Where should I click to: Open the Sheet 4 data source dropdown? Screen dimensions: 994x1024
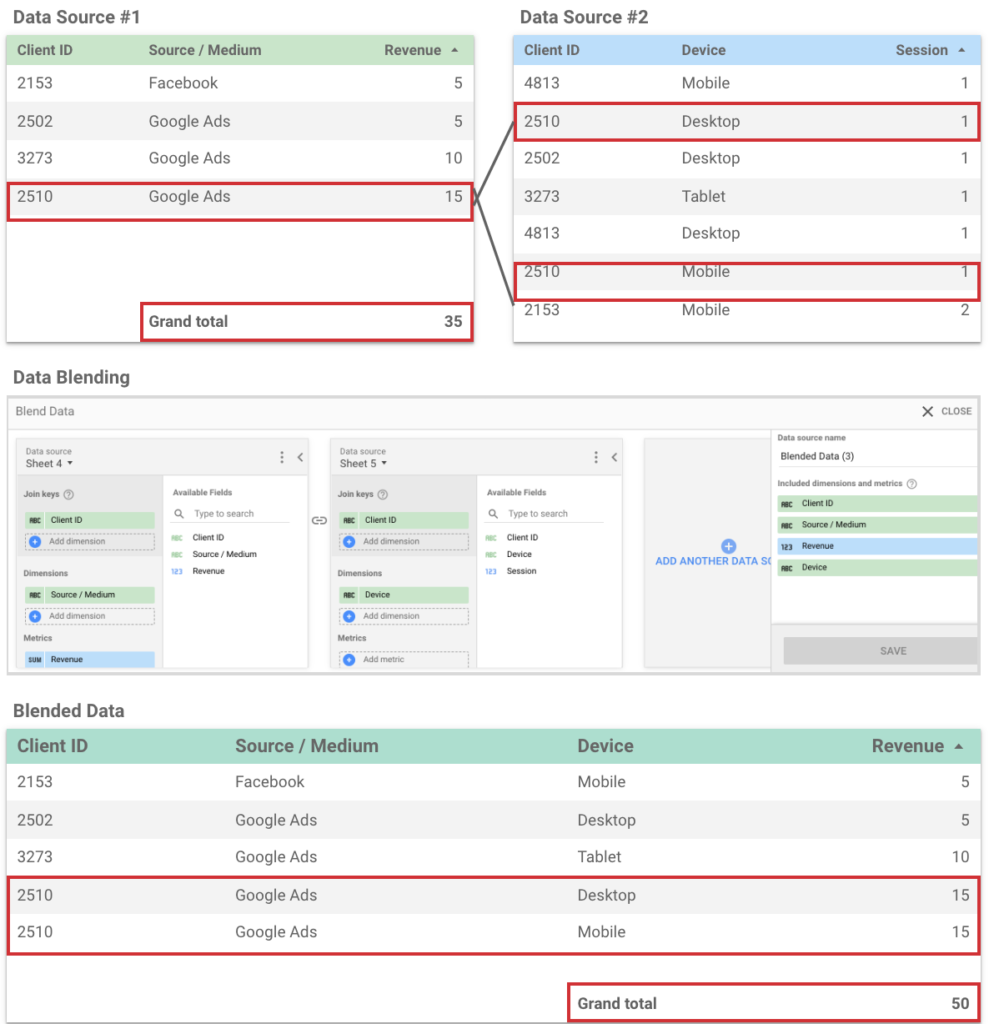tap(70, 464)
